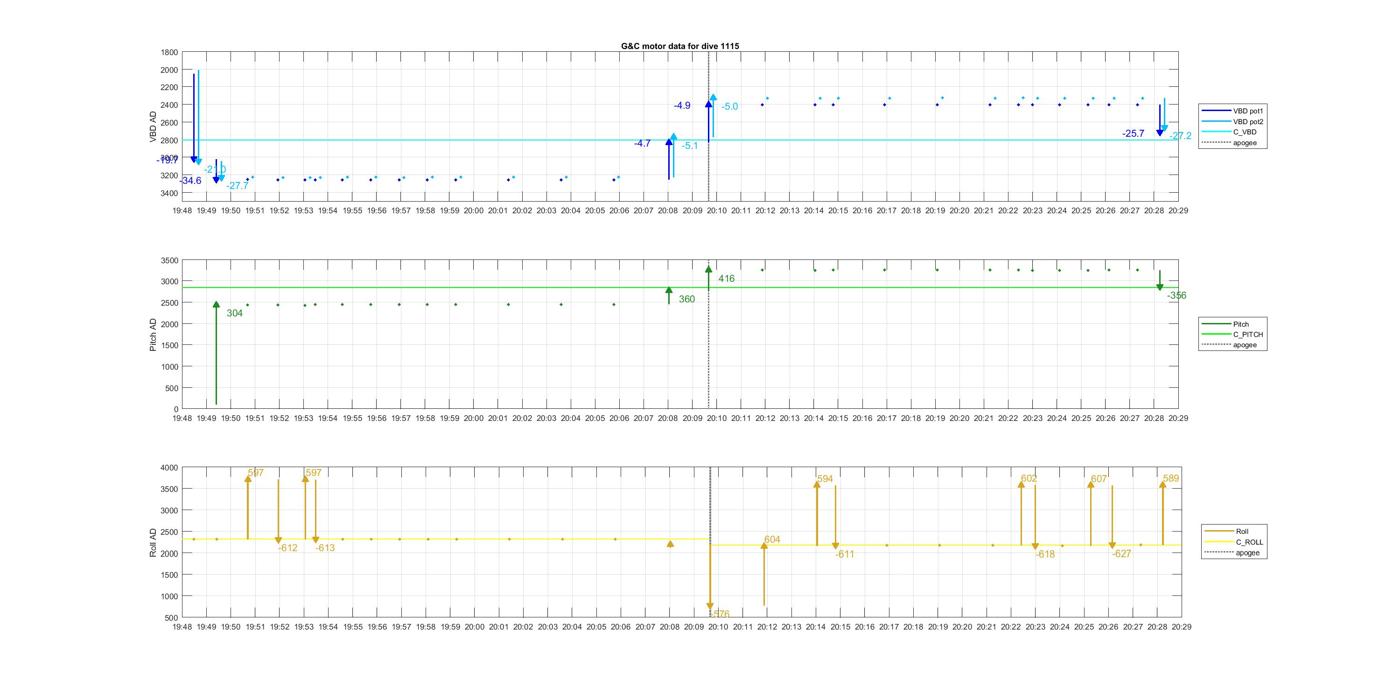Click the '3400' tick on VBD axis
Image resolution: width=1400 pixels, height=693 pixels.
click(x=169, y=193)
